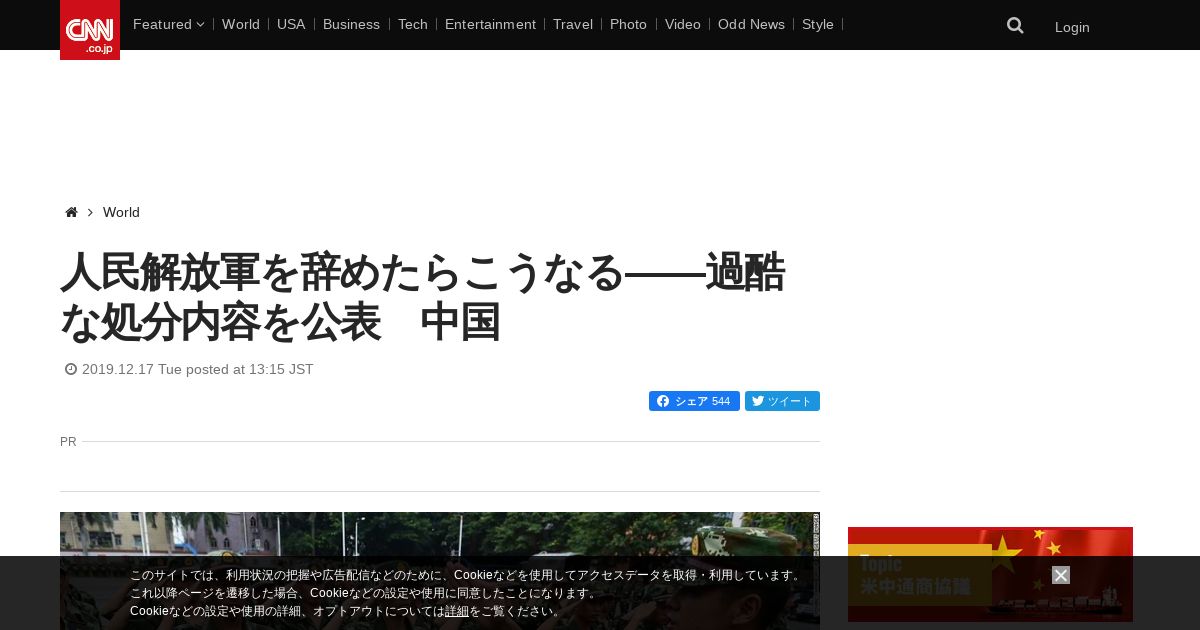Viewport: 1200px width, 630px height.
Task: Select Odd News in navigation
Action: pyautogui.click(x=751, y=24)
